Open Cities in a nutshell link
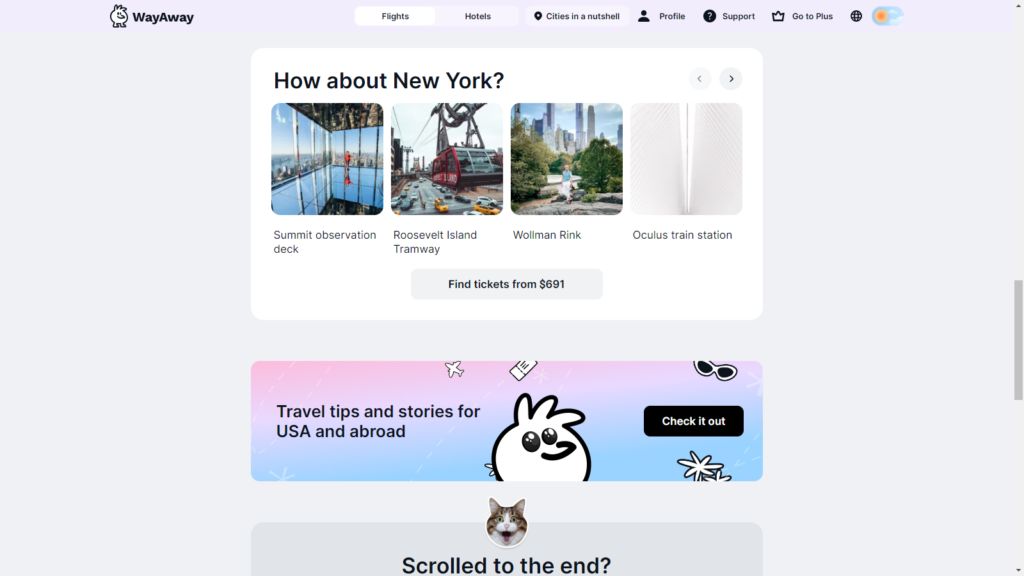1024x576 pixels. click(577, 16)
